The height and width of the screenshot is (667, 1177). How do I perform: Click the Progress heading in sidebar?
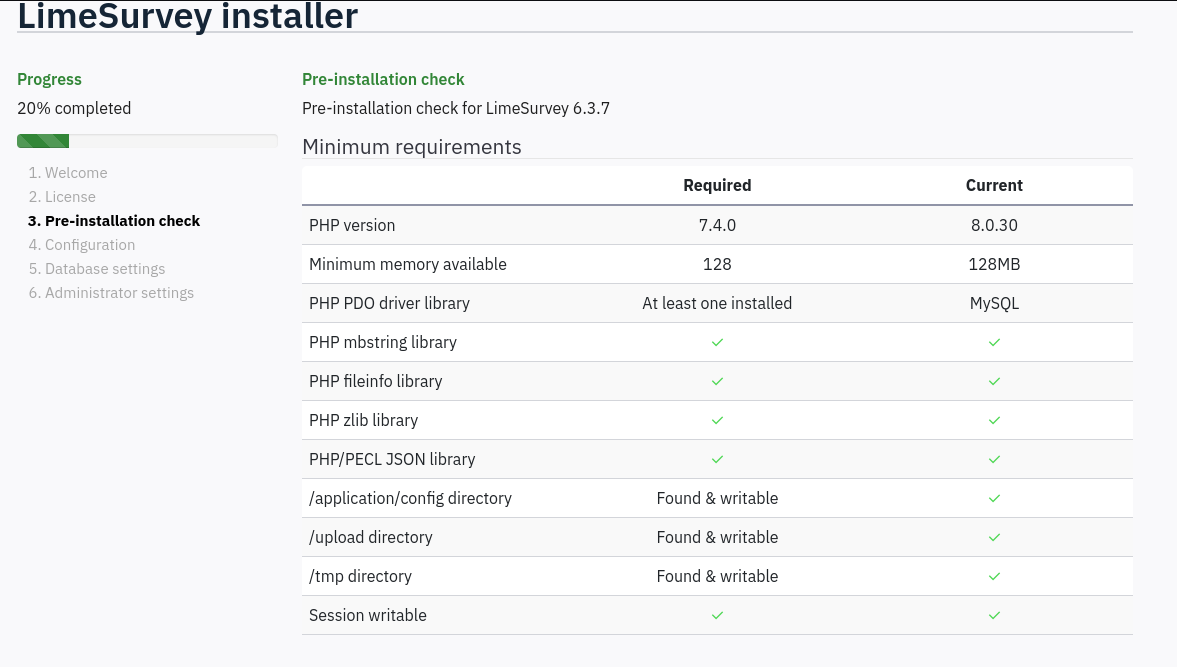click(50, 80)
